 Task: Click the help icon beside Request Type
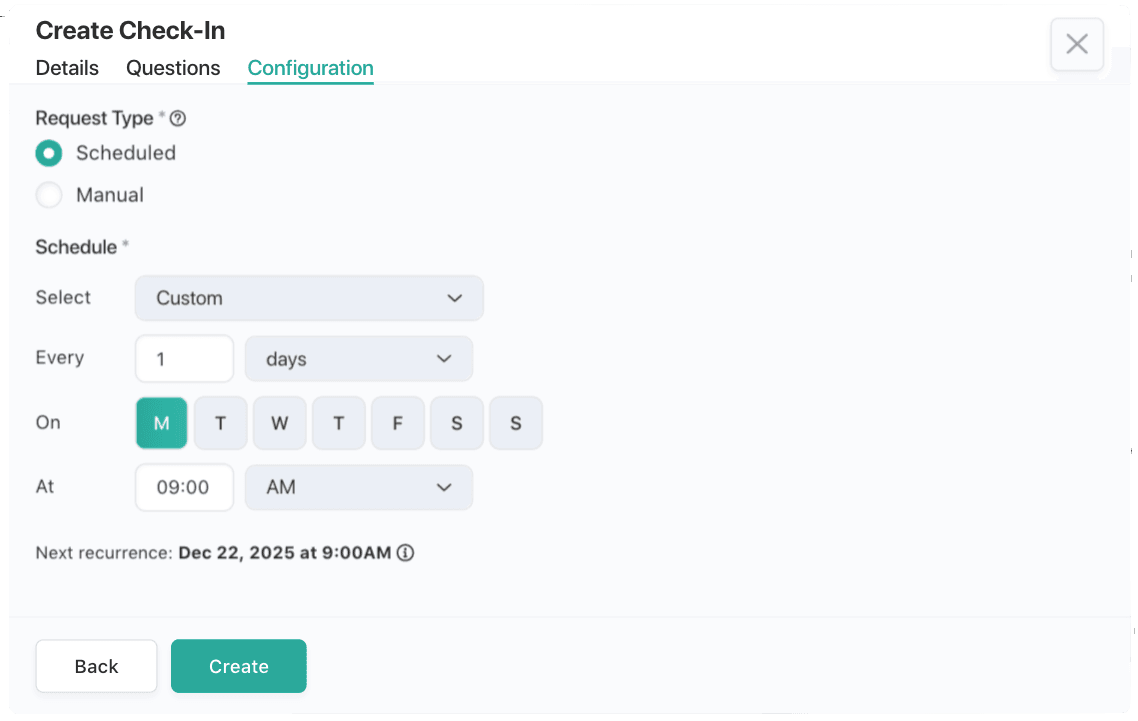coord(177,118)
